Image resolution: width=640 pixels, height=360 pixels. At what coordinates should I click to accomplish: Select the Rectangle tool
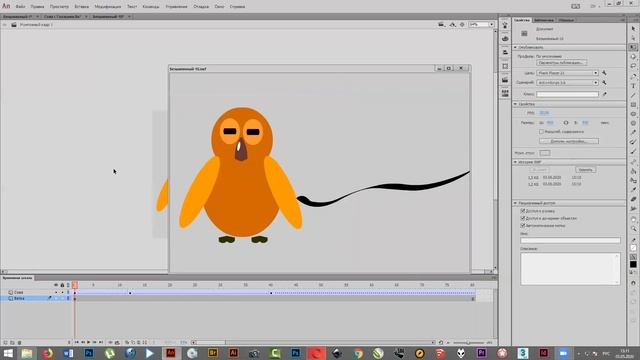tap(633, 104)
